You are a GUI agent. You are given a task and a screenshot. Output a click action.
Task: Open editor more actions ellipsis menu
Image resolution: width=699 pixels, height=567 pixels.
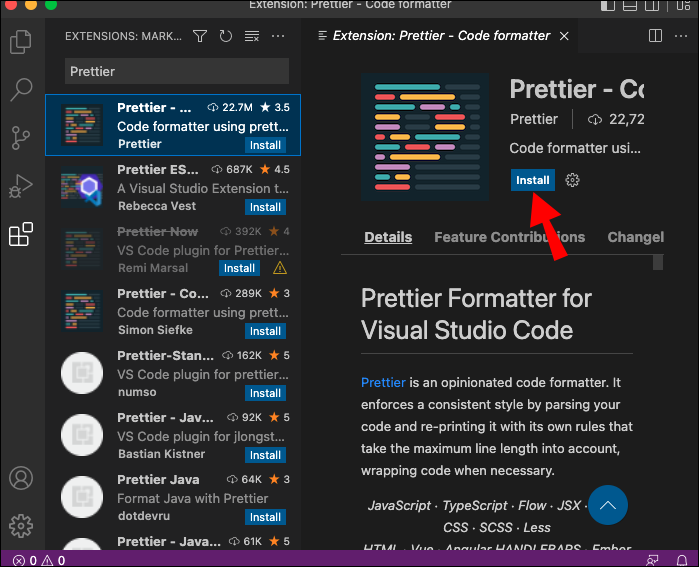tap(681, 36)
